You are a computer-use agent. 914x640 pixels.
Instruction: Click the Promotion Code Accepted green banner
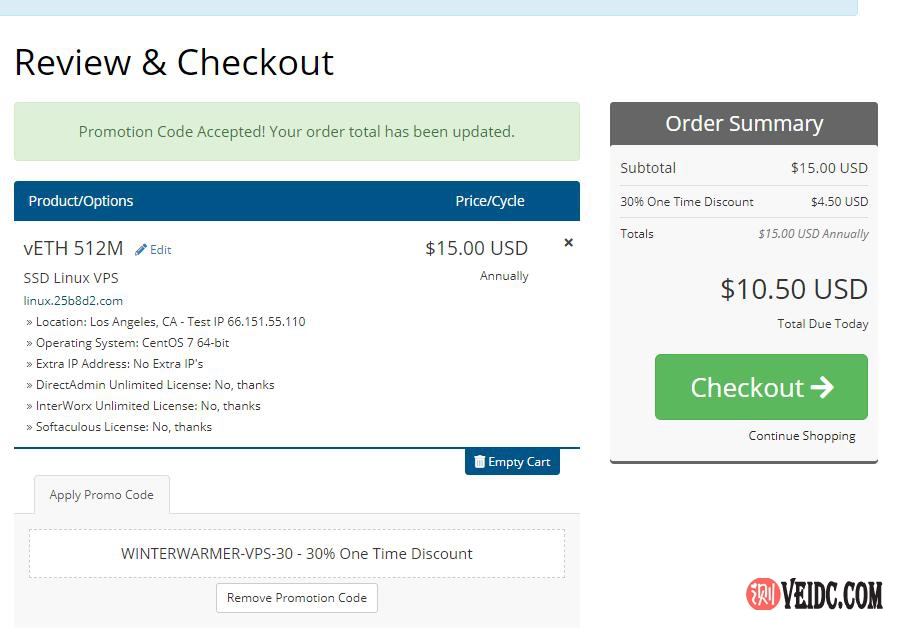pyautogui.click(x=296, y=132)
